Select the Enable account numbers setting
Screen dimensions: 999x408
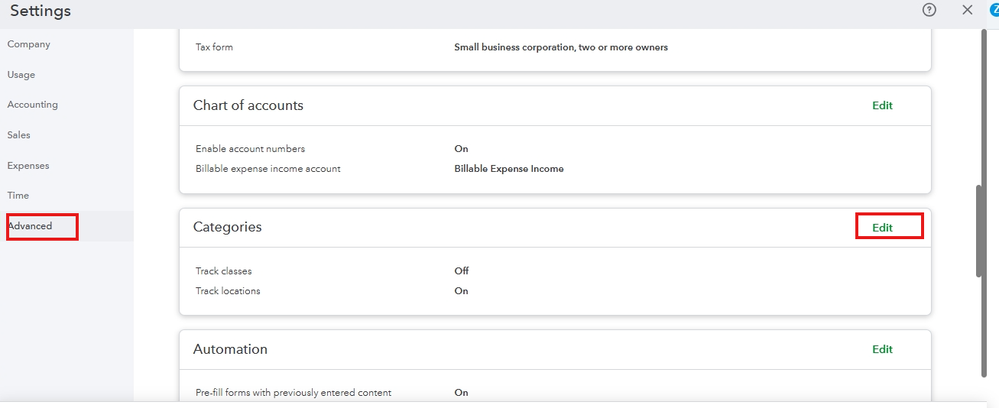[250, 149]
